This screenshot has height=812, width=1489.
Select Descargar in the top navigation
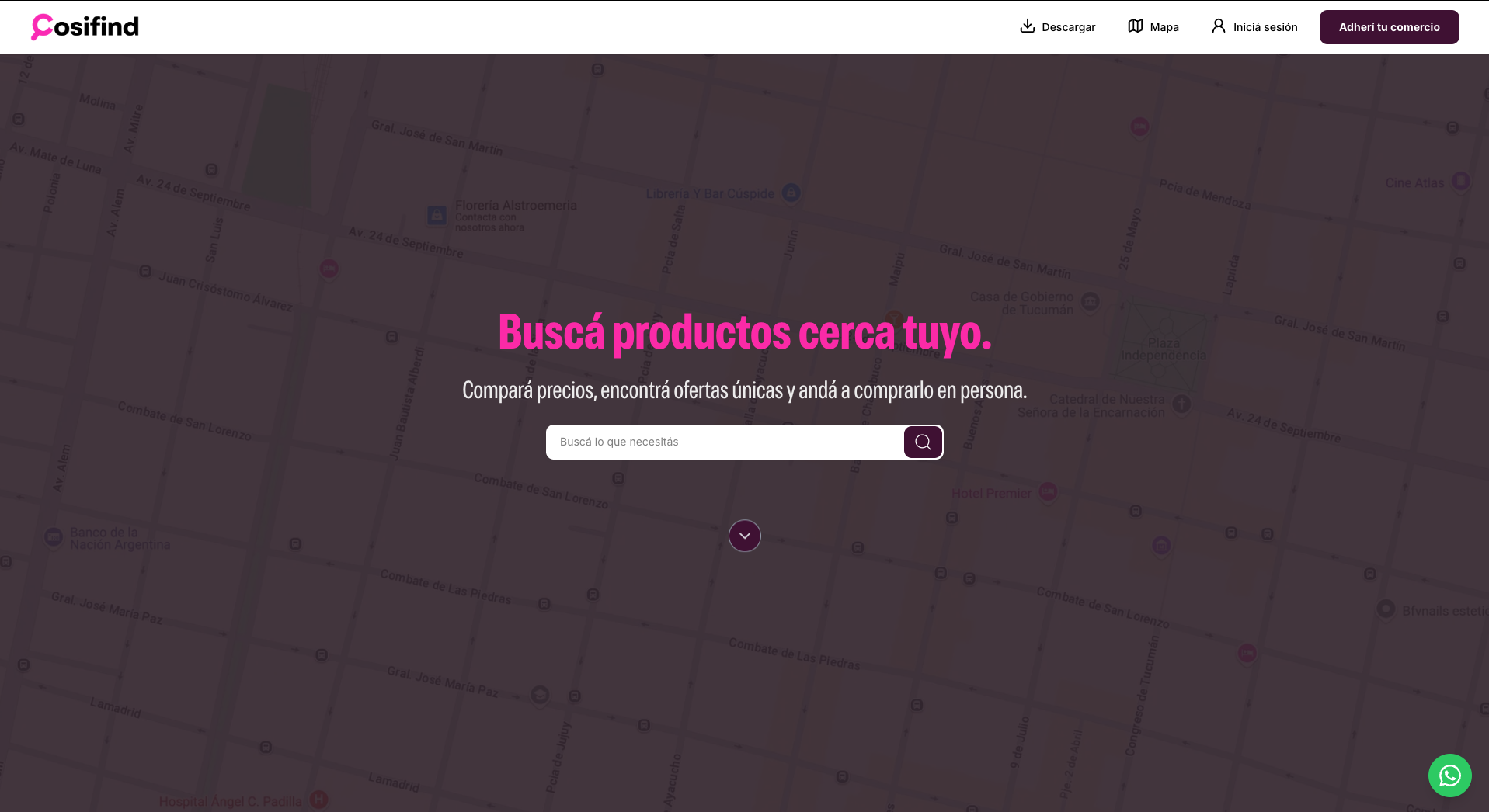pyautogui.click(x=1067, y=26)
